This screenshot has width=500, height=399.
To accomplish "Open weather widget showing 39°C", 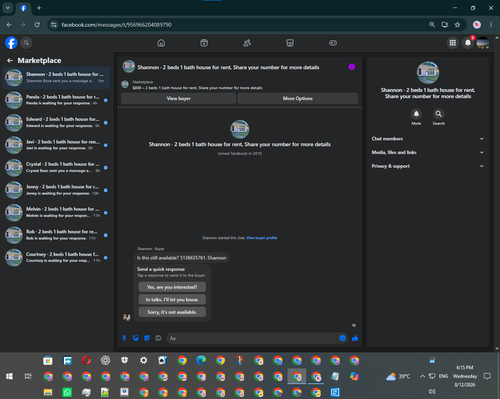I will pos(398,376).
